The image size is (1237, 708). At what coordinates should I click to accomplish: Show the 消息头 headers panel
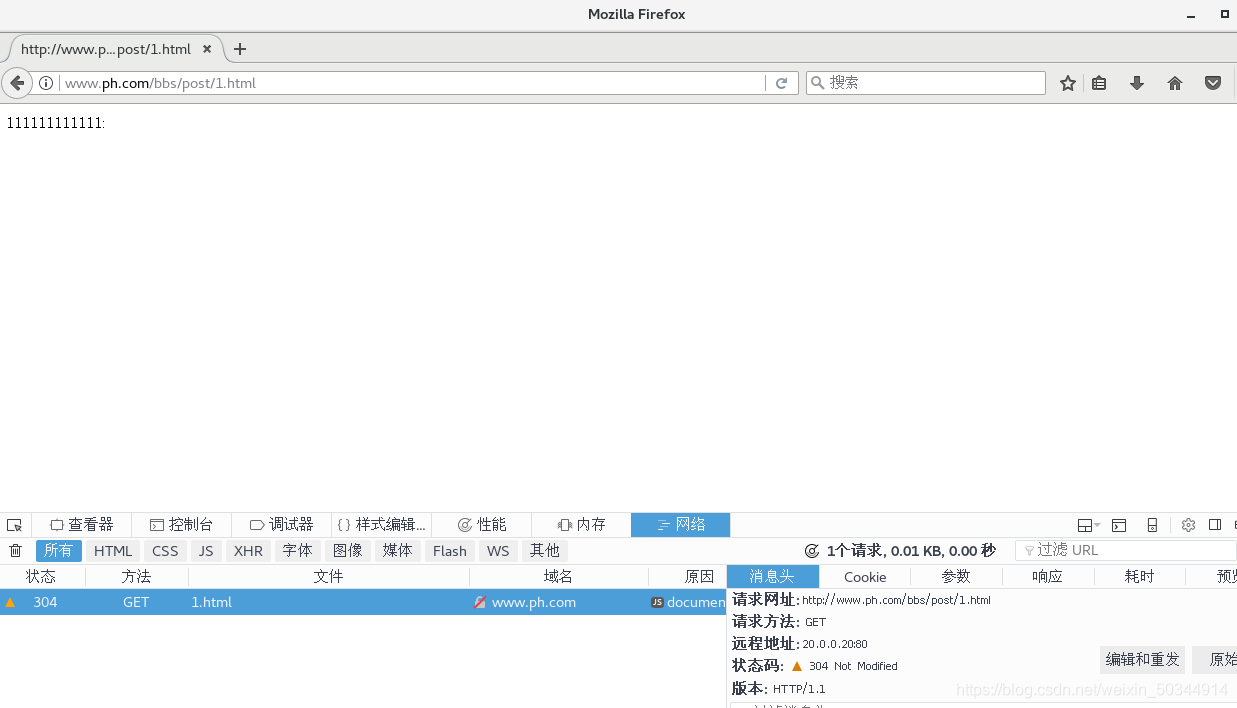click(x=773, y=577)
